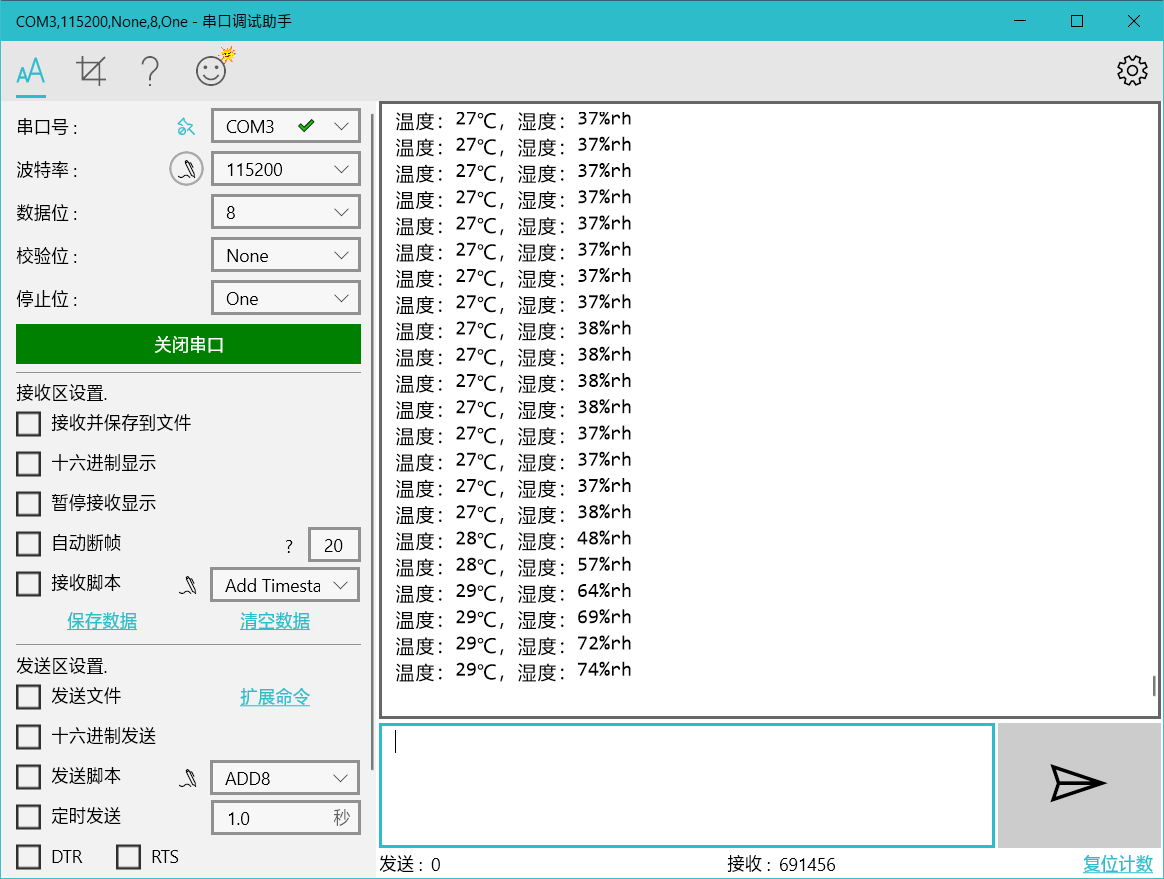This screenshot has height=879, width=1164.
Task: Select the 29℃ 72%rh reading line
Action: click(x=513, y=644)
